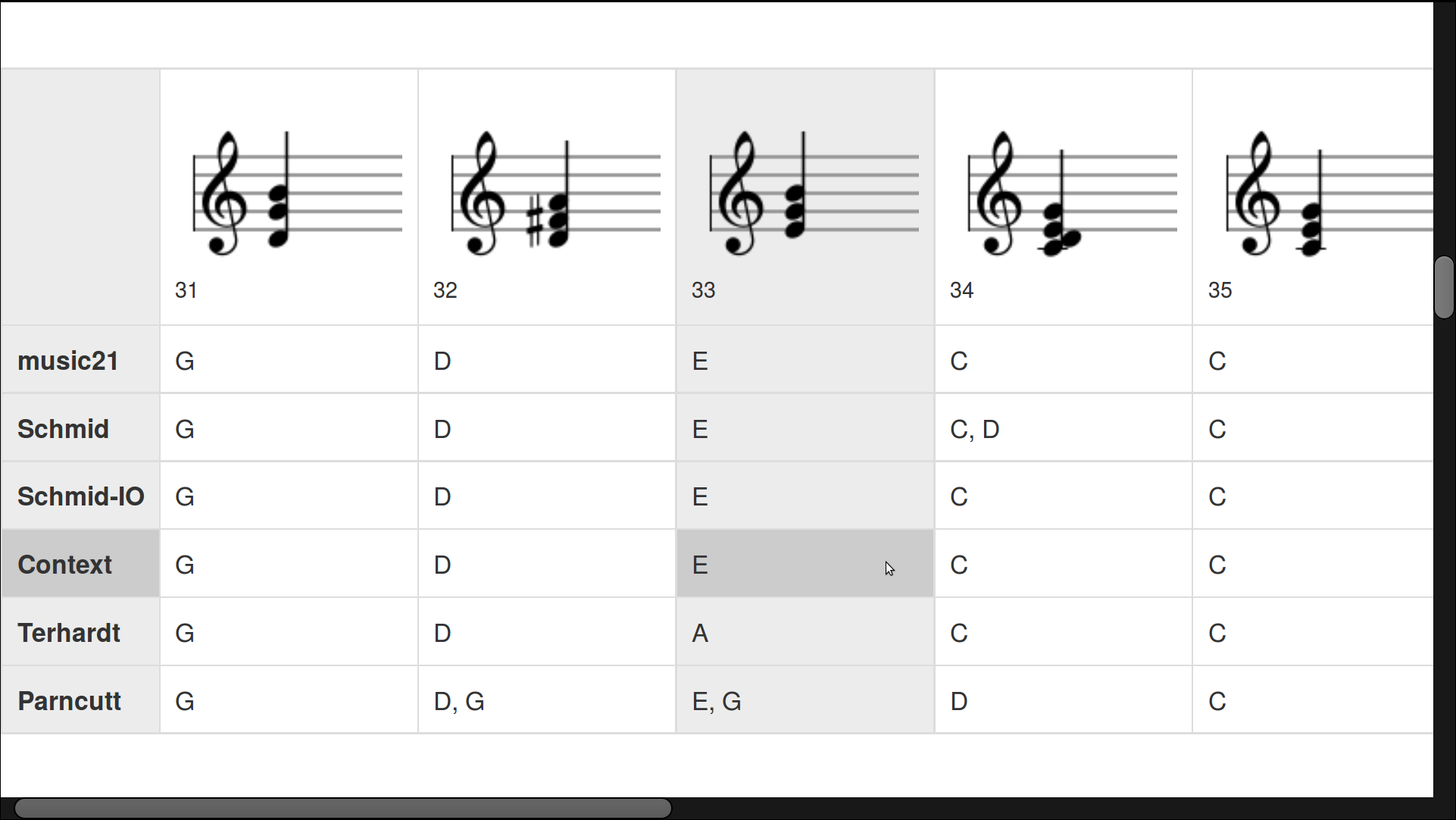Click Parncutt cell showing D, G

[x=547, y=701]
